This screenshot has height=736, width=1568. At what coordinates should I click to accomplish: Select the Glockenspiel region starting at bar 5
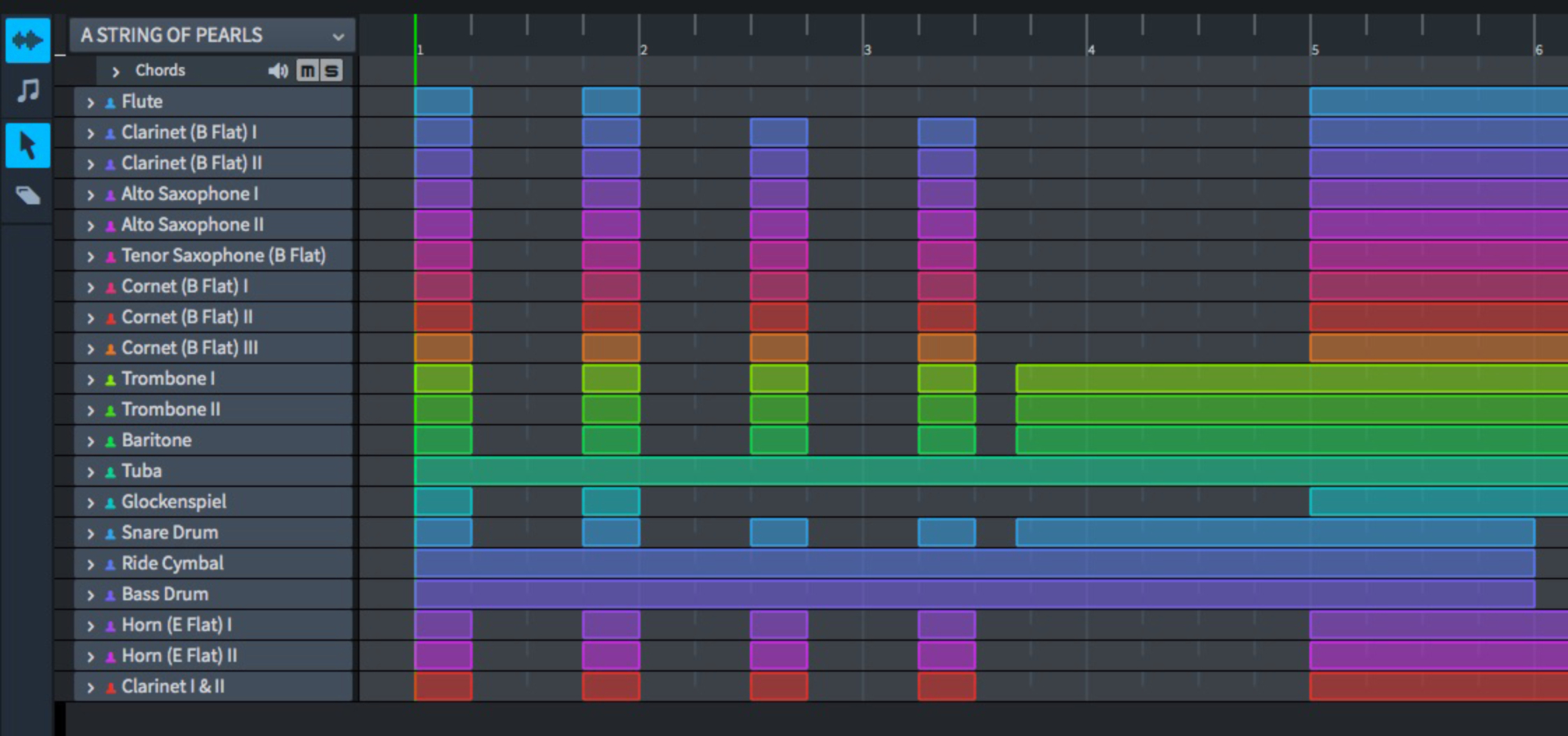click(x=1438, y=502)
